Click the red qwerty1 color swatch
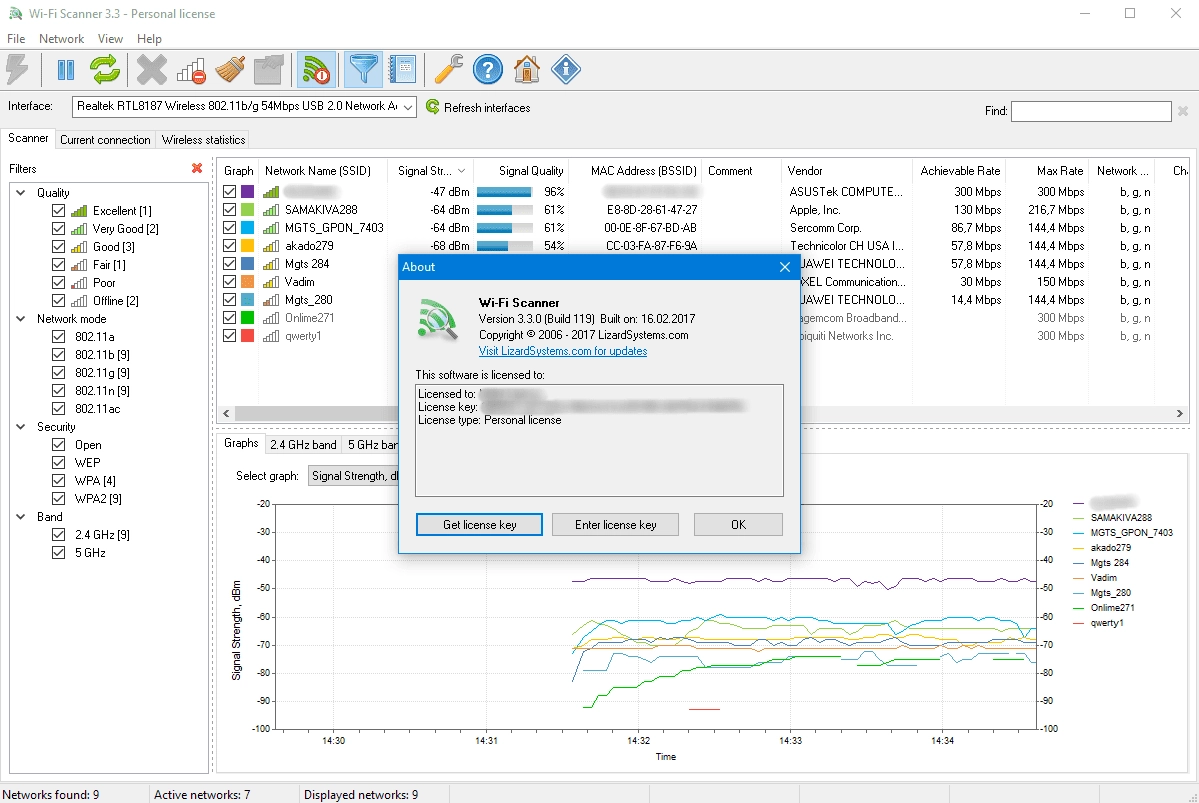The width and height of the screenshot is (1199, 803). pos(248,336)
